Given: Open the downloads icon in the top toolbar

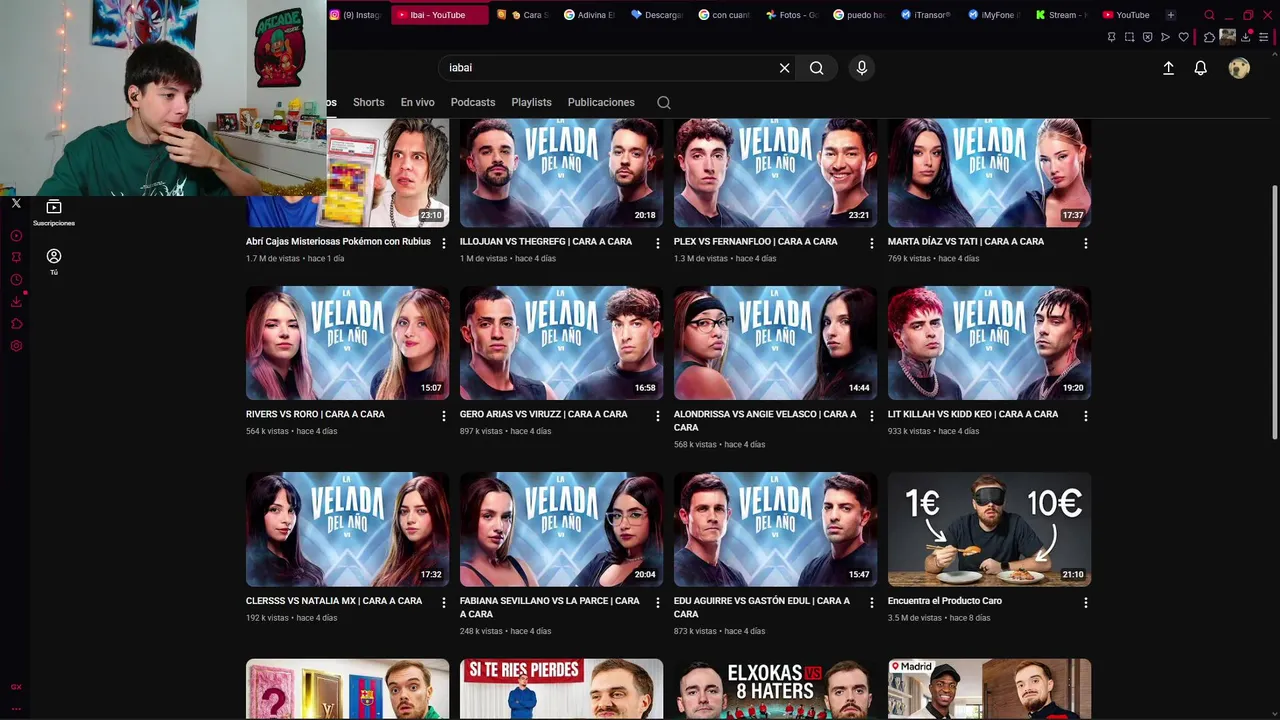Looking at the screenshot, I should pos(1245,37).
